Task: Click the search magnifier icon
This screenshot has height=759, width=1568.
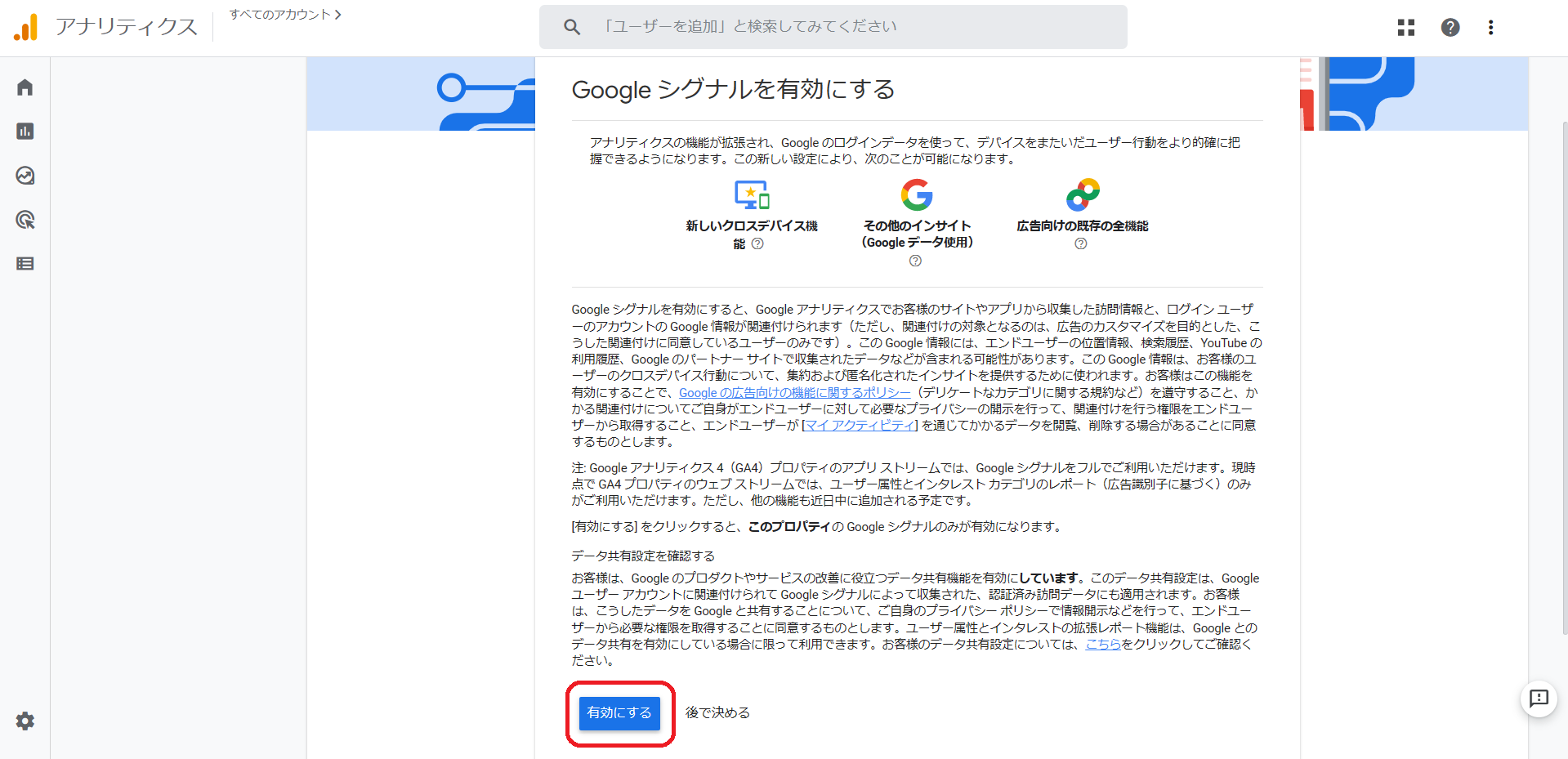Action: 572,27
